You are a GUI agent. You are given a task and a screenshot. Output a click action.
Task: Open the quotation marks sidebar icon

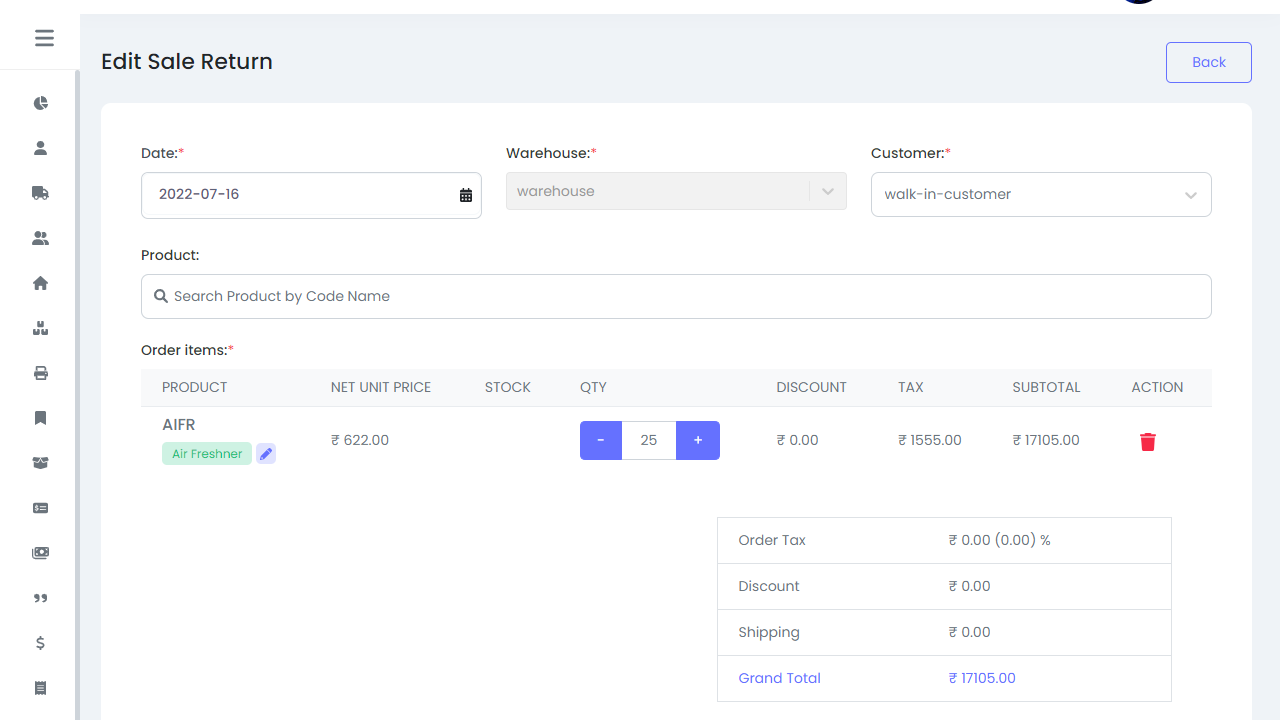[41, 598]
